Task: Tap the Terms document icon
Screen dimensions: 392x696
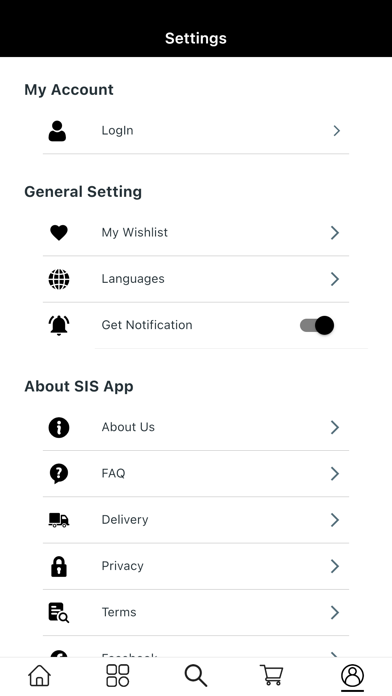Action: click(x=59, y=613)
